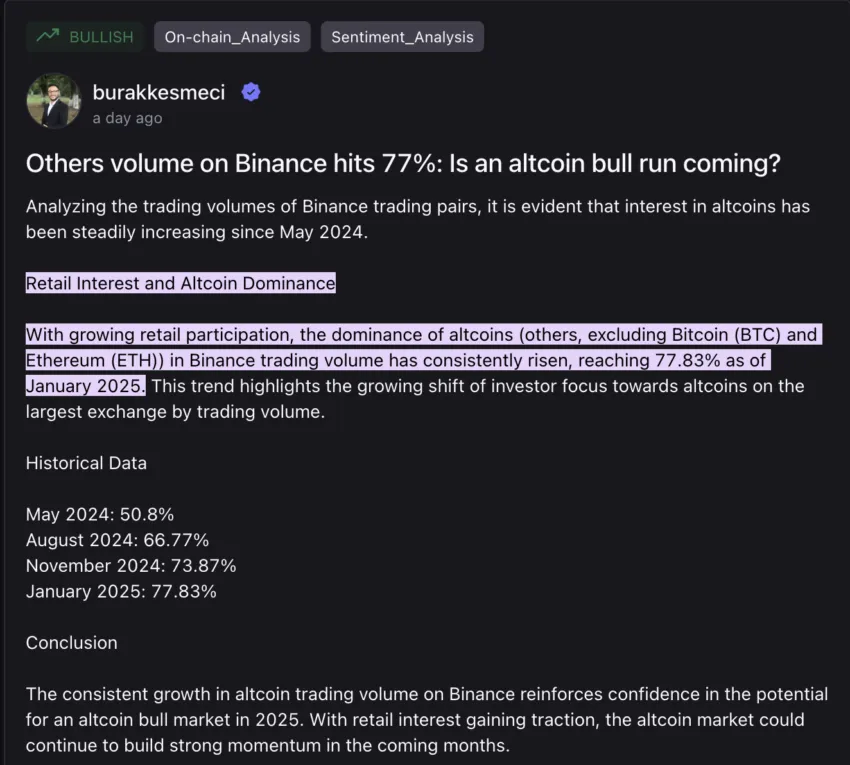The height and width of the screenshot is (765, 850).
Task: Click the intro paragraph about Binance trading pairs
Action: (418, 219)
